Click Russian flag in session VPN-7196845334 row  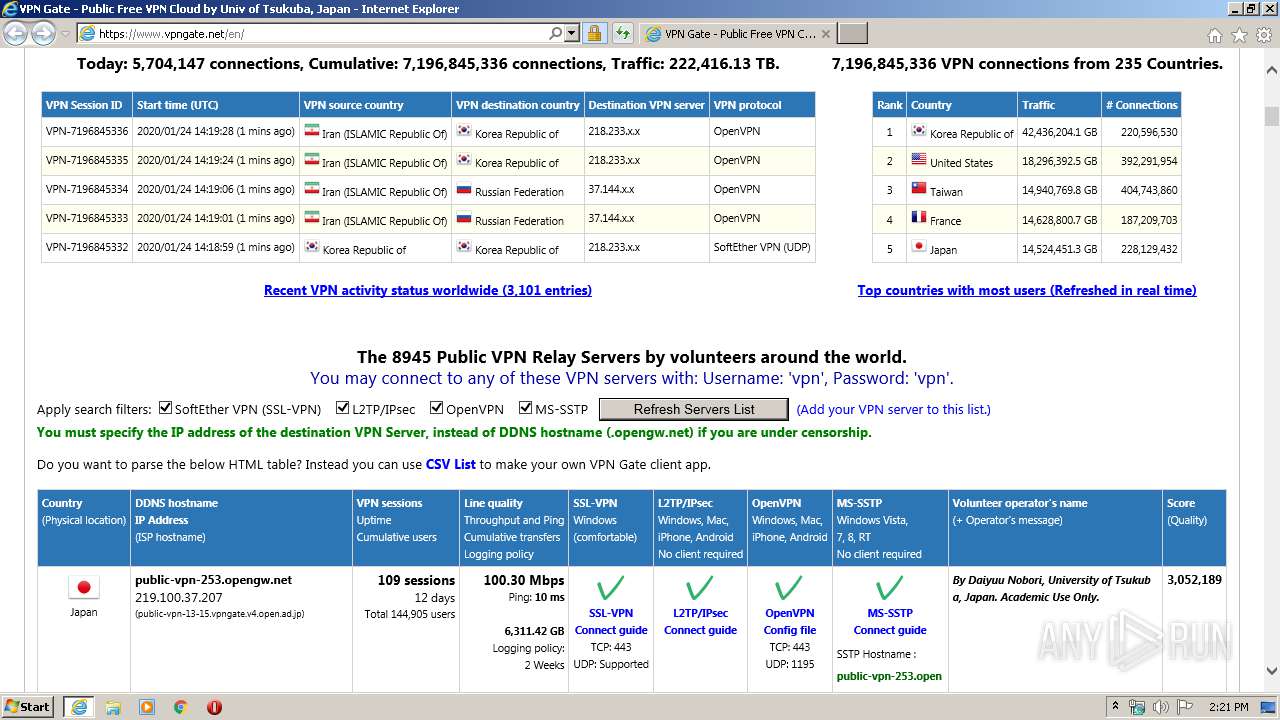tap(464, 189)
